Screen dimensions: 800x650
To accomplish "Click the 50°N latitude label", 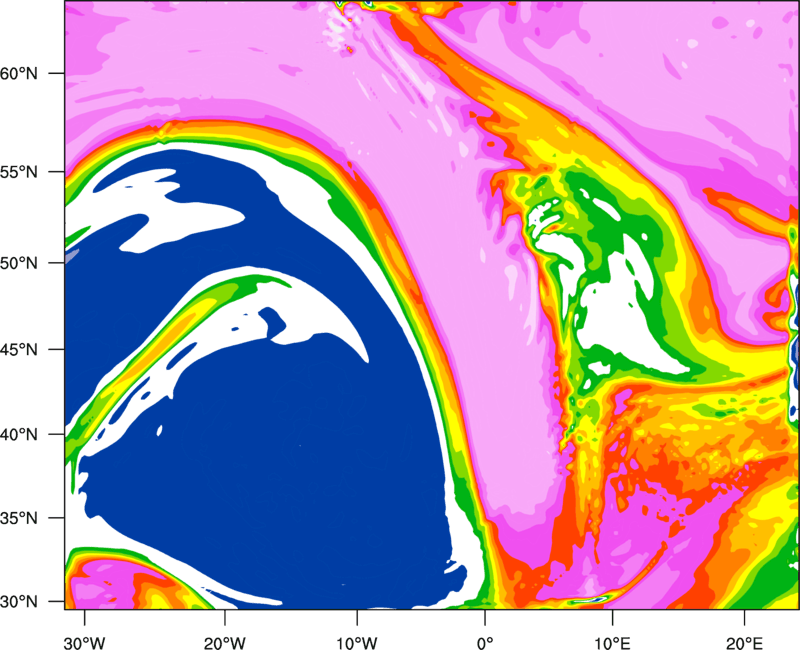I will [x=19, y=263].
